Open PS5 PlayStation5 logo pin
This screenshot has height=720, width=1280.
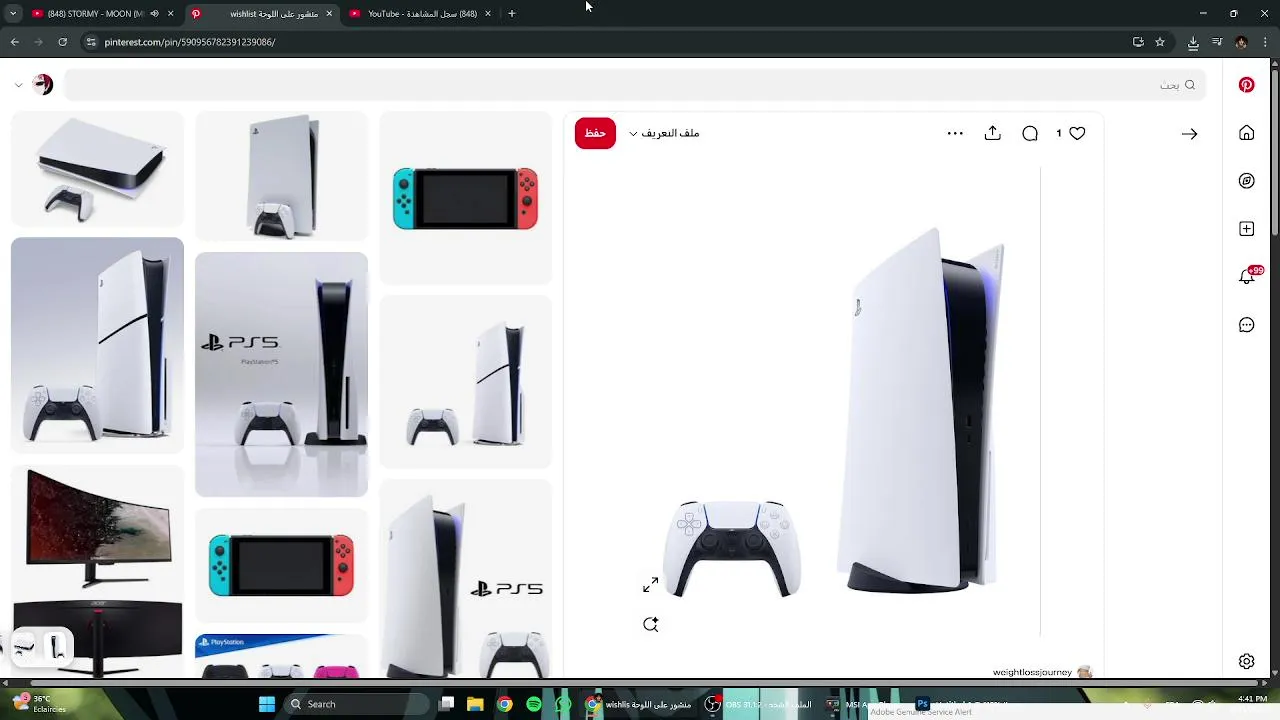click(281, 374)
